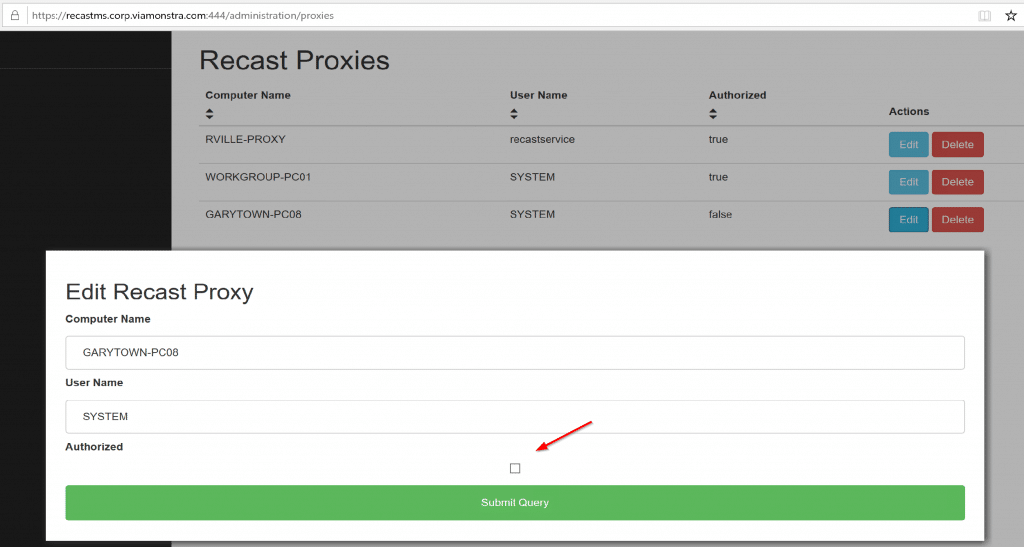Delete the WORKGROUP-PC01 proxy

[957, 182]
